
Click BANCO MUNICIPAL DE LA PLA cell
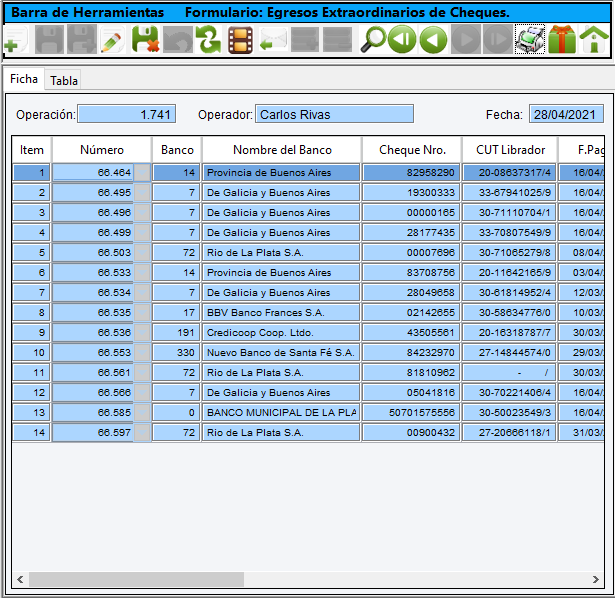(x=281, y=413)
